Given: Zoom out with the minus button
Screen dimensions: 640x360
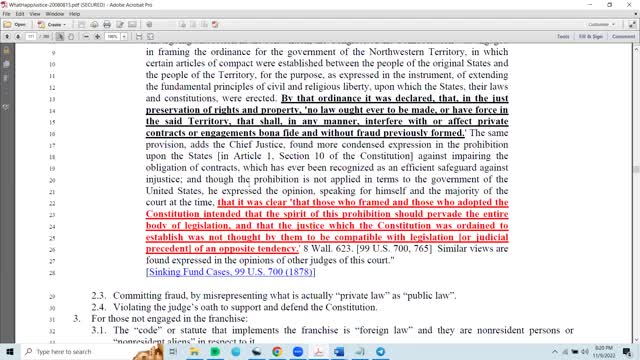Looking at the screenshot, I should coord(86,37).
